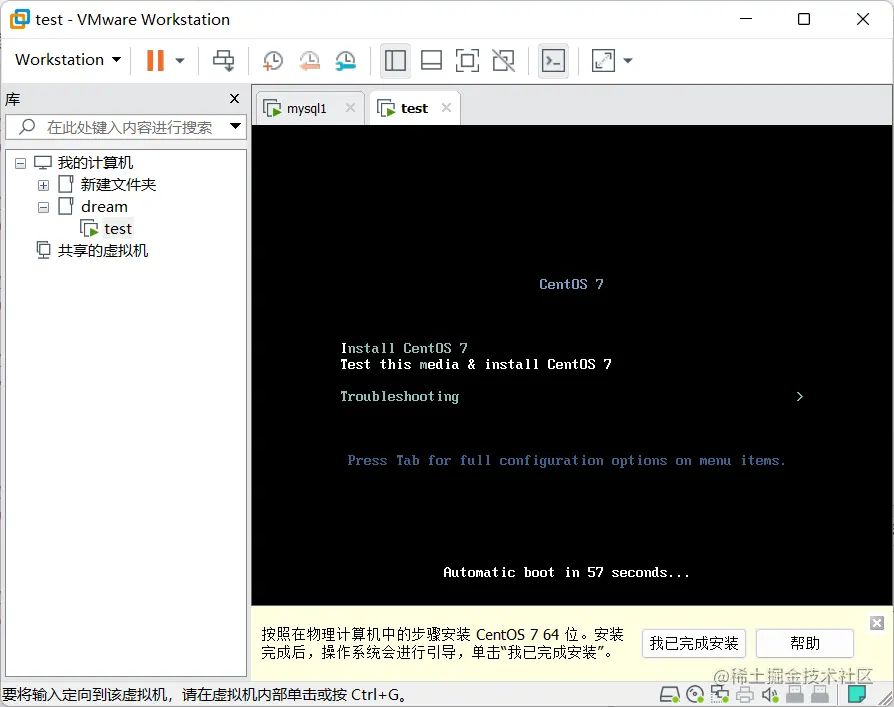Click the VMware Workstation title bar logo
Image resolution: width=894 pixels, height=707 pixels.
coord(19,19)
